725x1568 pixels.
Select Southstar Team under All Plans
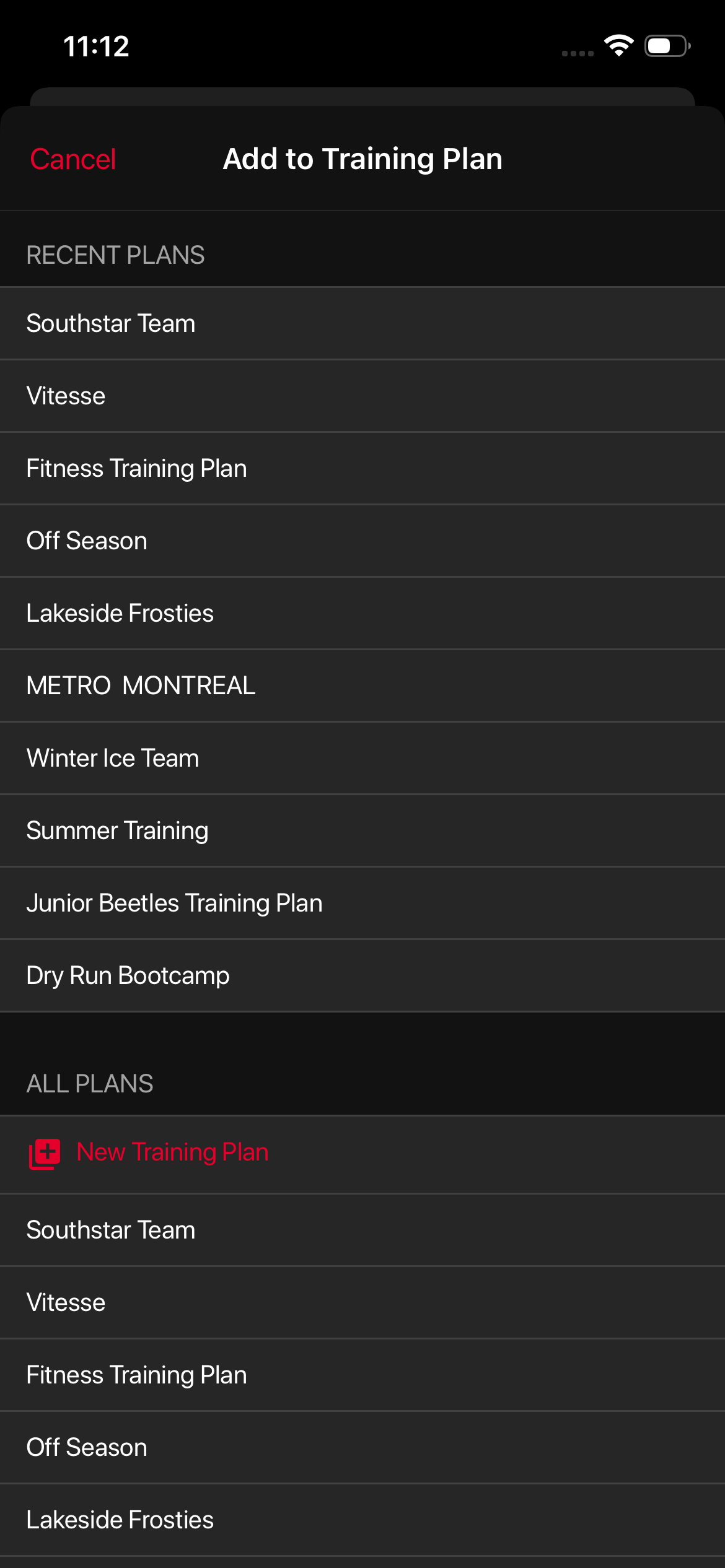(110, 1230)
